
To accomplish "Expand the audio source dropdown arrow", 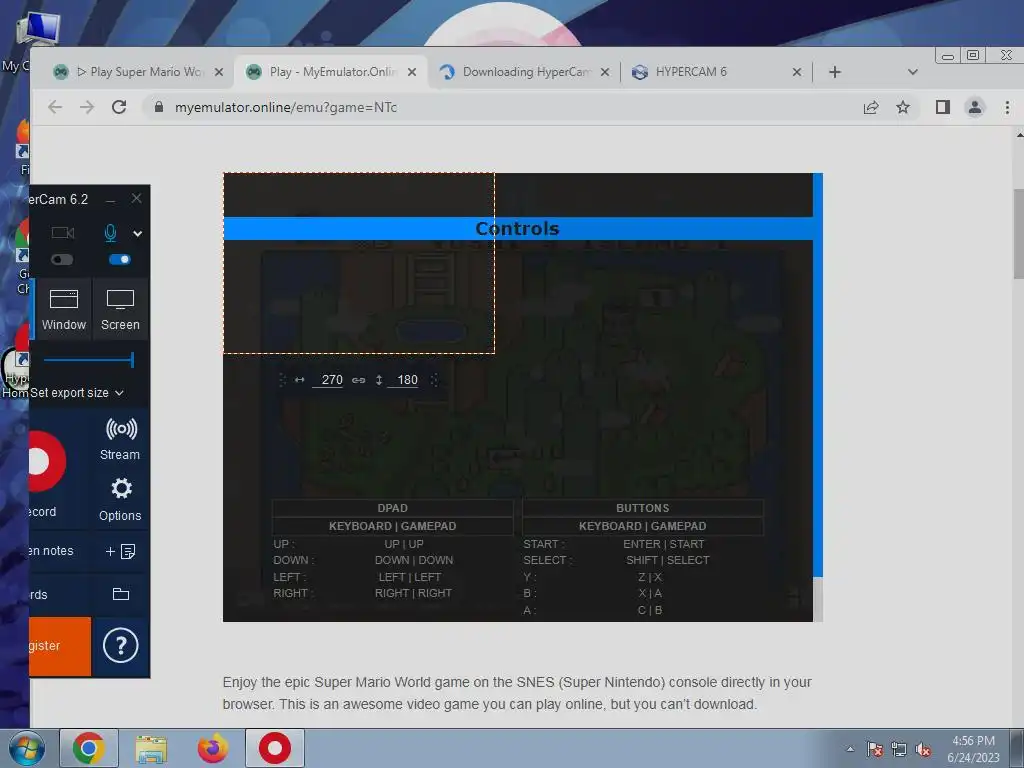I will tap(137, 234).
